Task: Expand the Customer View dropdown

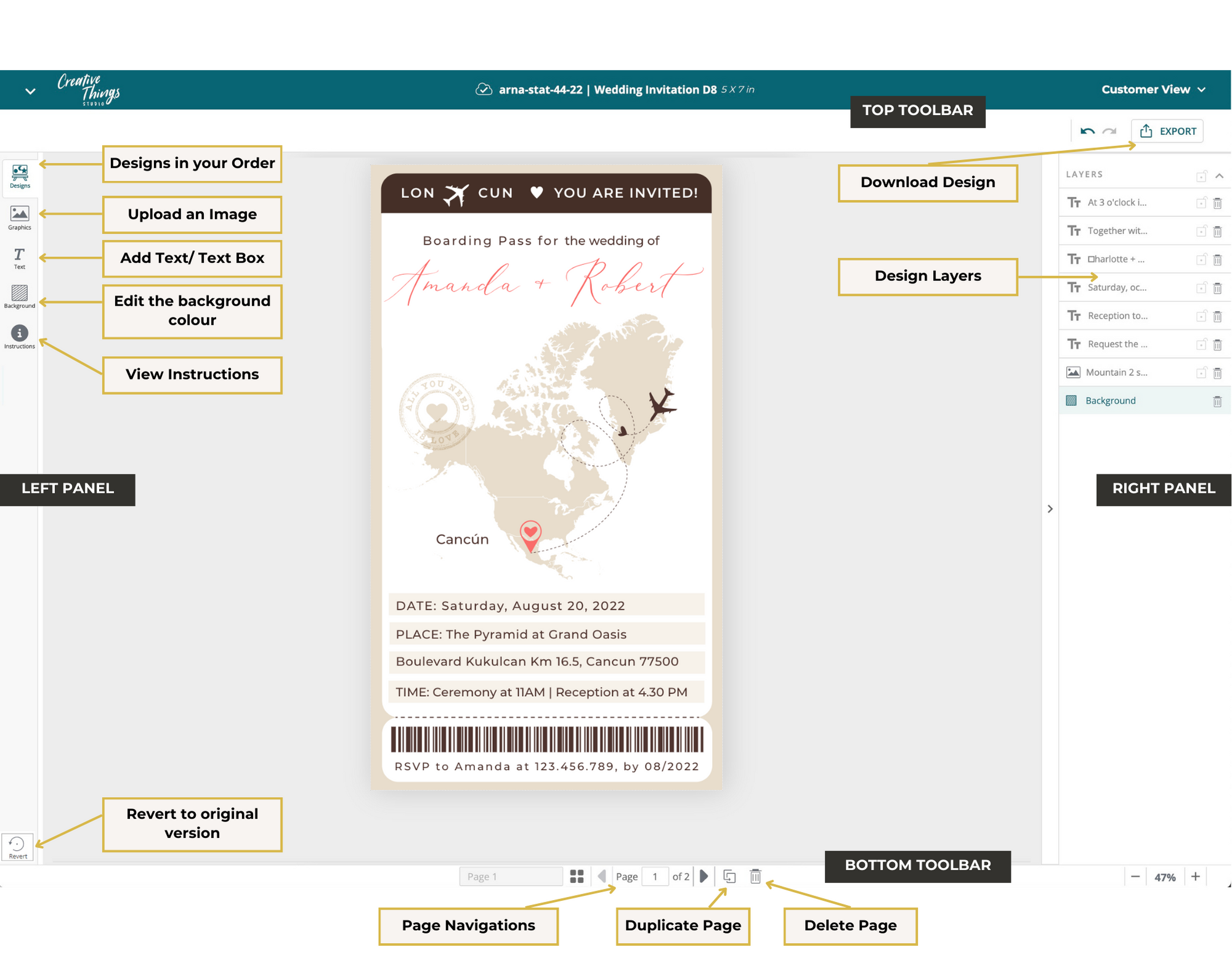Action: pyautogui.click(x=1149, y=90)
